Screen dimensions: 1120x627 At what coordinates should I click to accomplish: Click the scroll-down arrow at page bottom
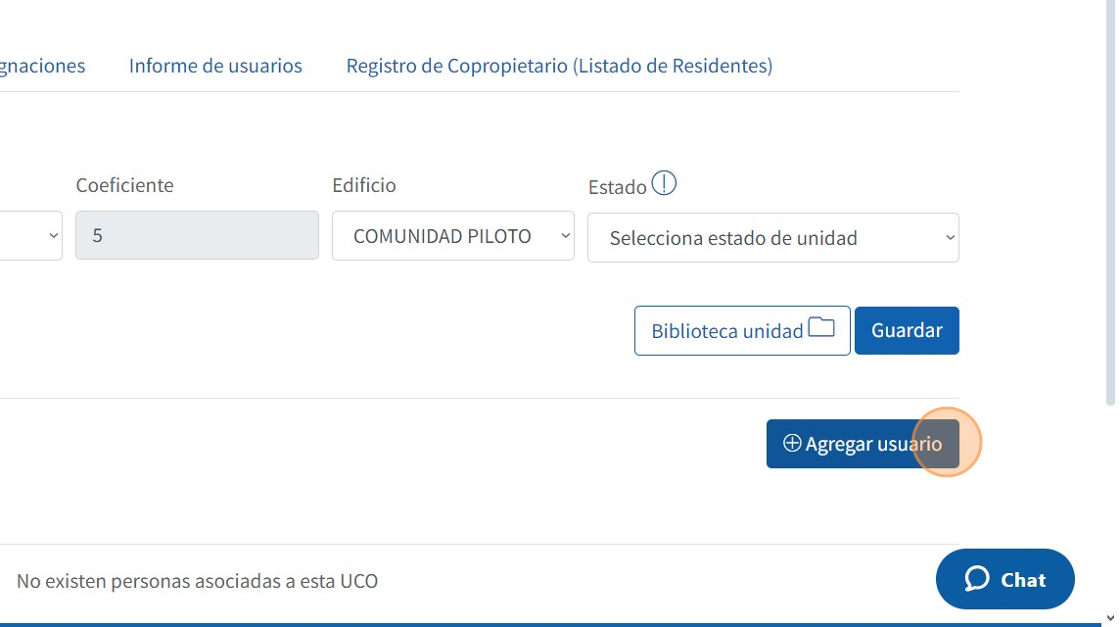click(x=1110, y=619)
